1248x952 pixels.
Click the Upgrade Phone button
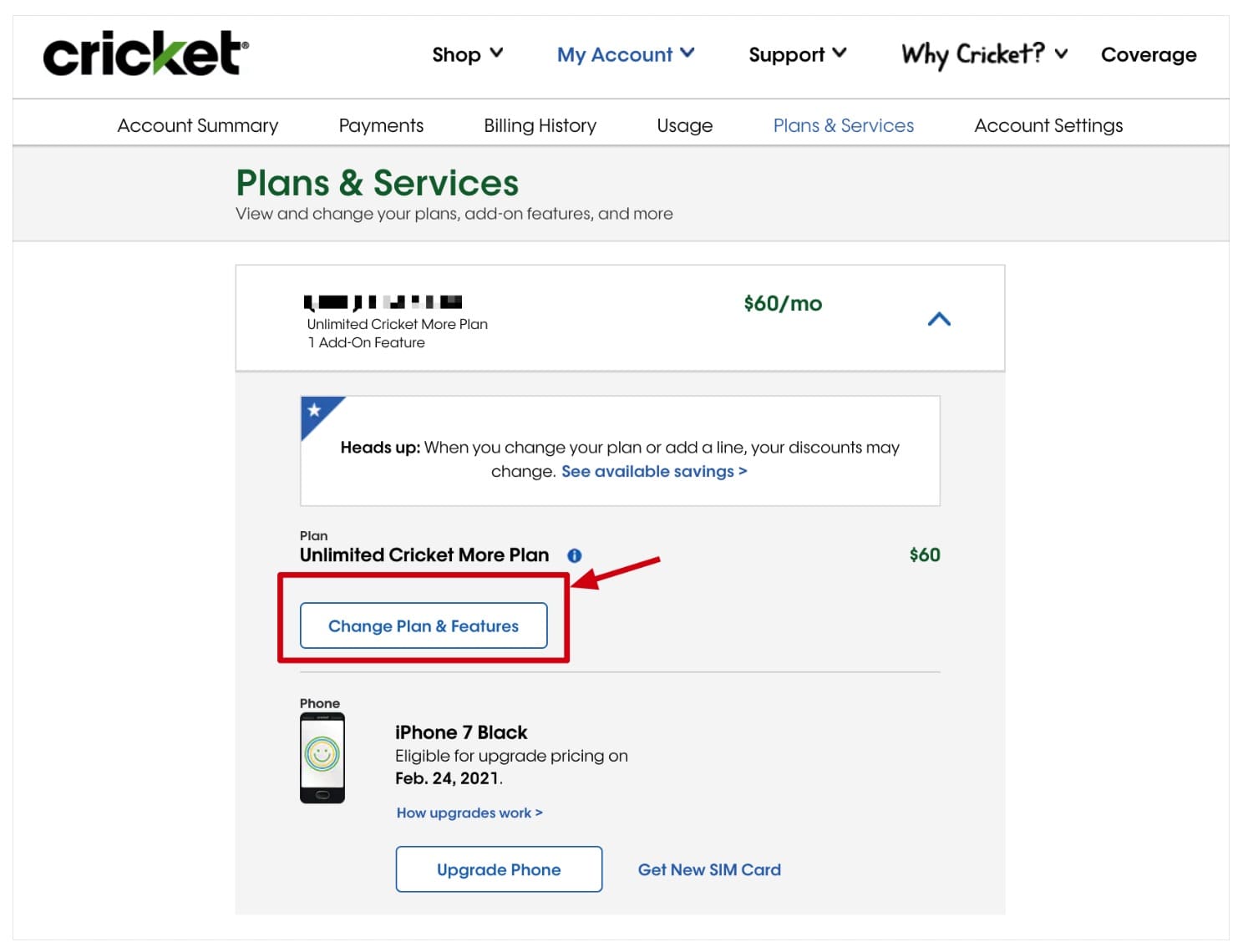(x=498, y=869)
